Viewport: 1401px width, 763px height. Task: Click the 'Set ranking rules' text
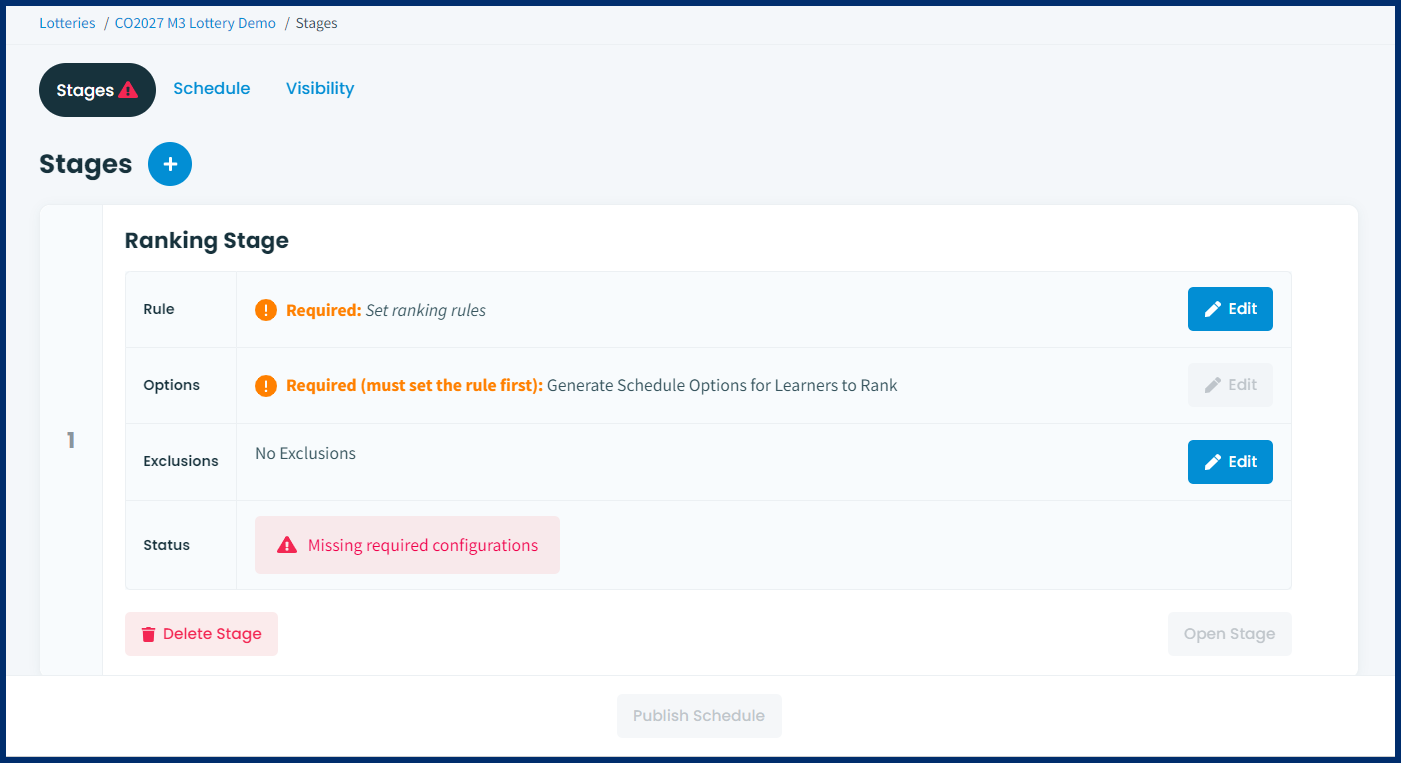(426, 310)
